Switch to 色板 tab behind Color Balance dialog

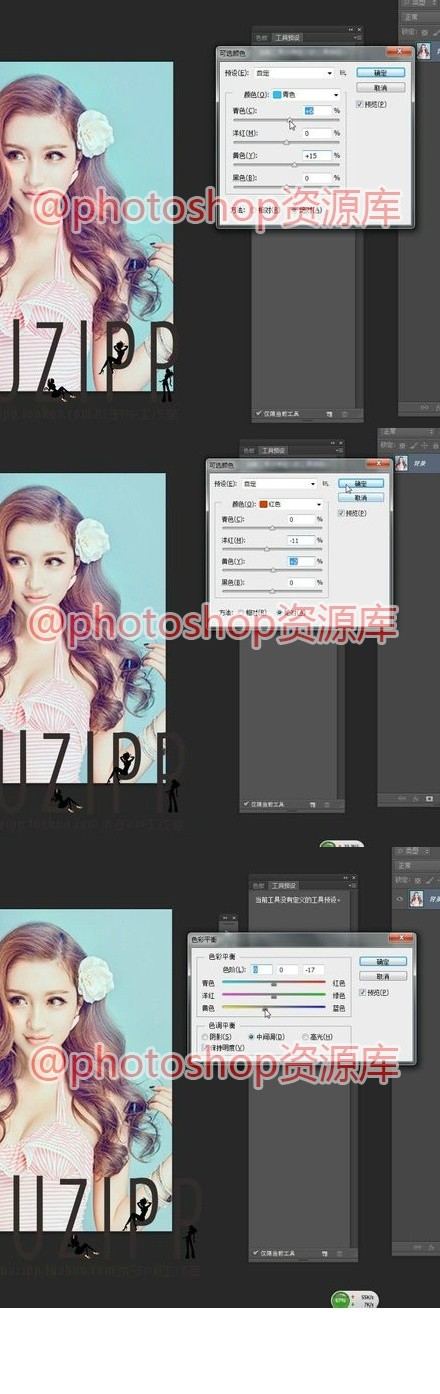tap(258, 885)
